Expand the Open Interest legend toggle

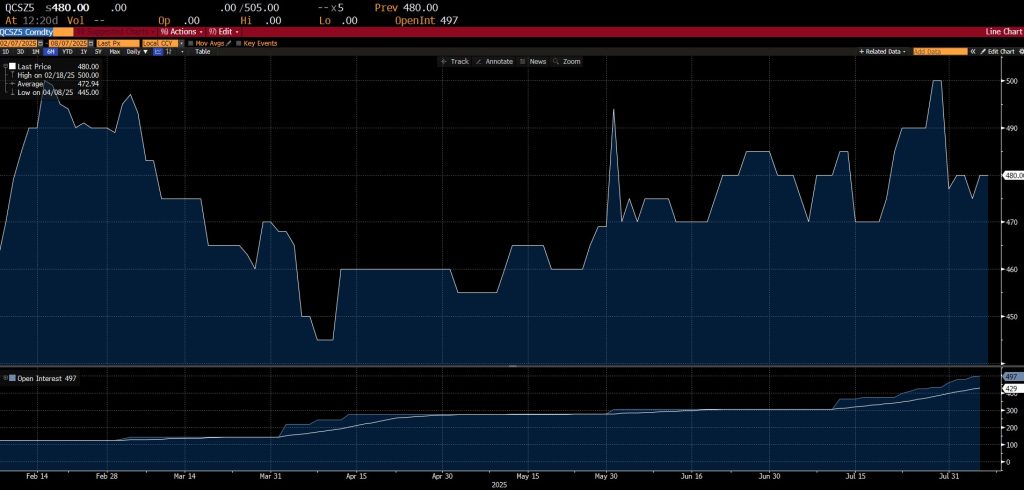[x=5, y=378]
